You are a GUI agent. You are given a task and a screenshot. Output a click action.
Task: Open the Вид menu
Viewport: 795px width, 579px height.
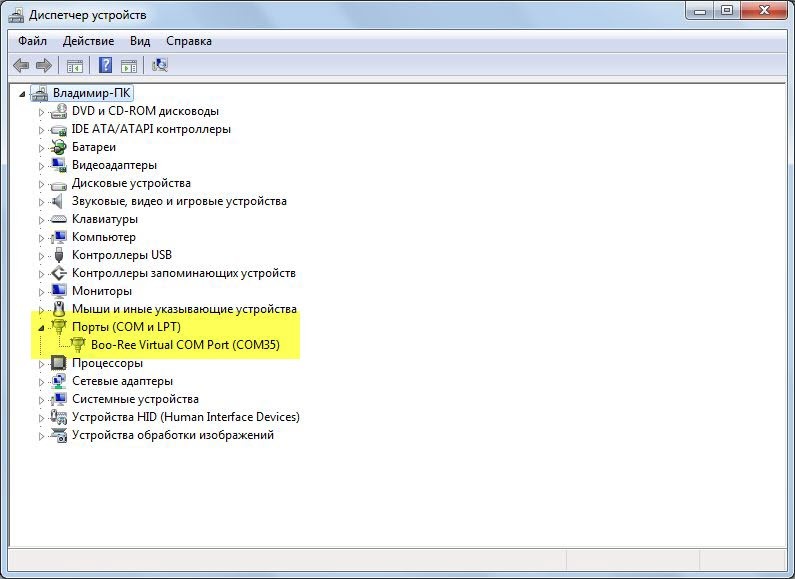point(140,41)
